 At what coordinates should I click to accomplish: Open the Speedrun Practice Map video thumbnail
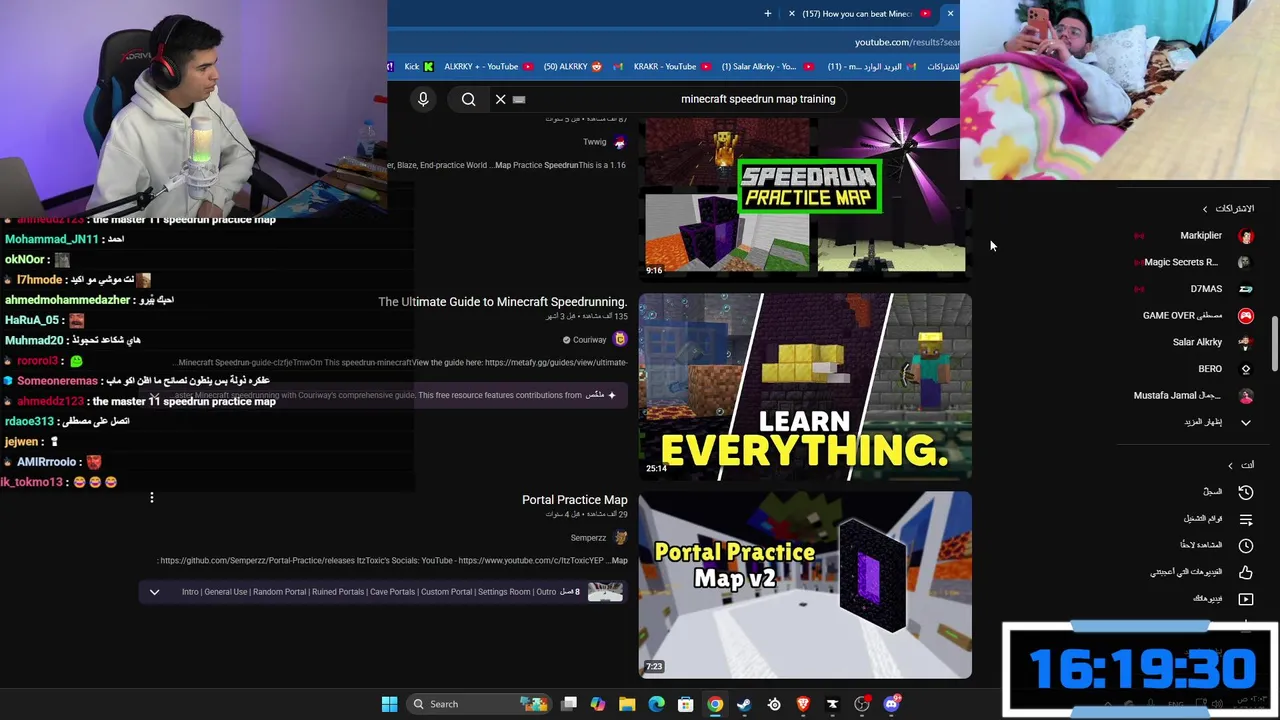click(x=805, y=196)
